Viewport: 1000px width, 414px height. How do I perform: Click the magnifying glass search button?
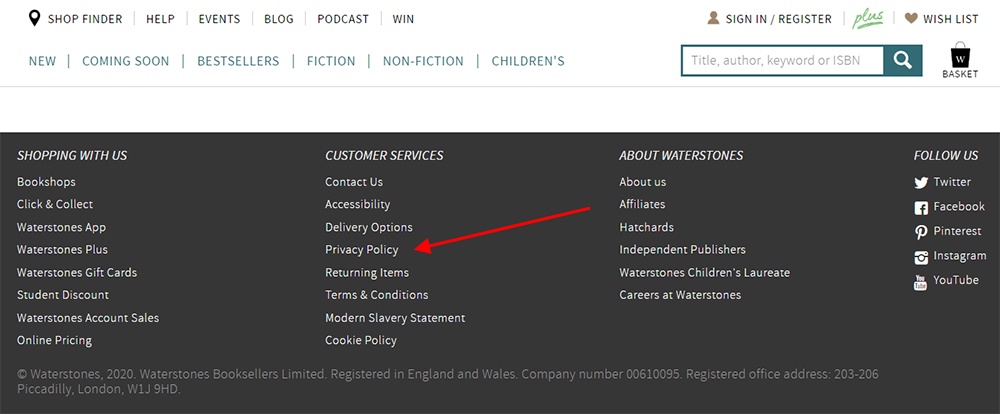(902, 61)
